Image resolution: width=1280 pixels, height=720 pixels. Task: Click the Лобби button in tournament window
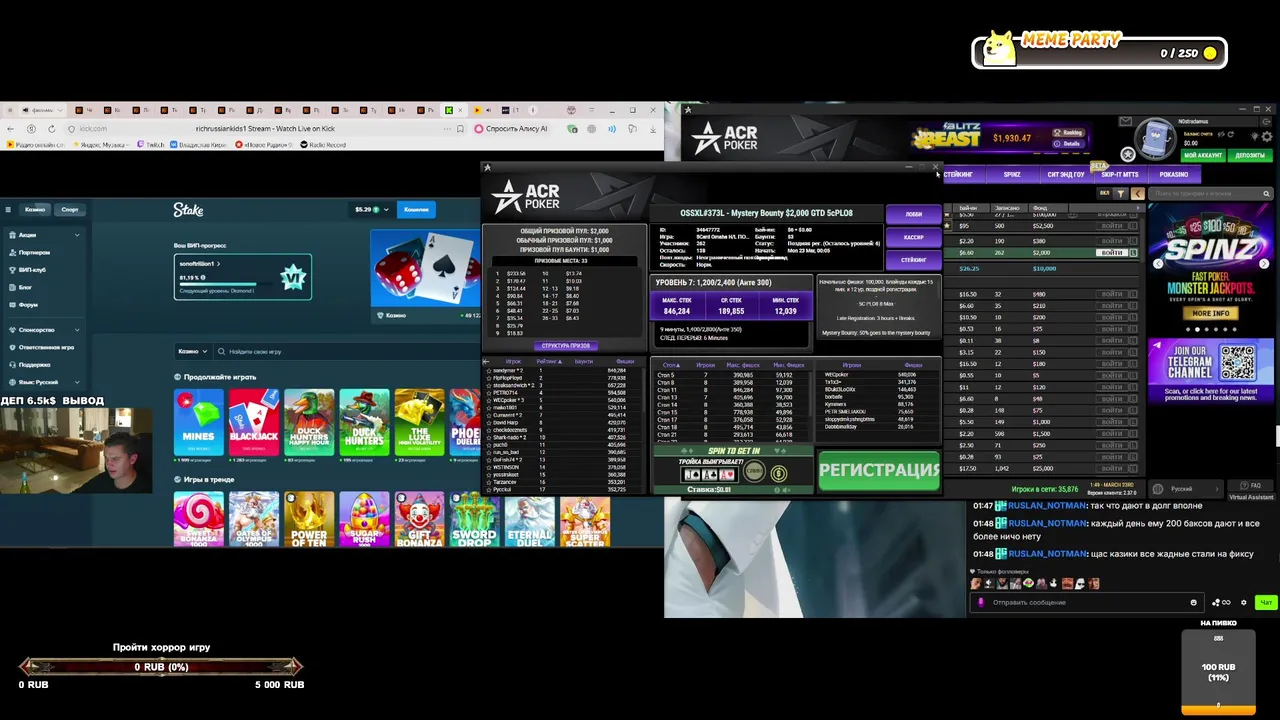pyautogui.click(x=914, y=214)
